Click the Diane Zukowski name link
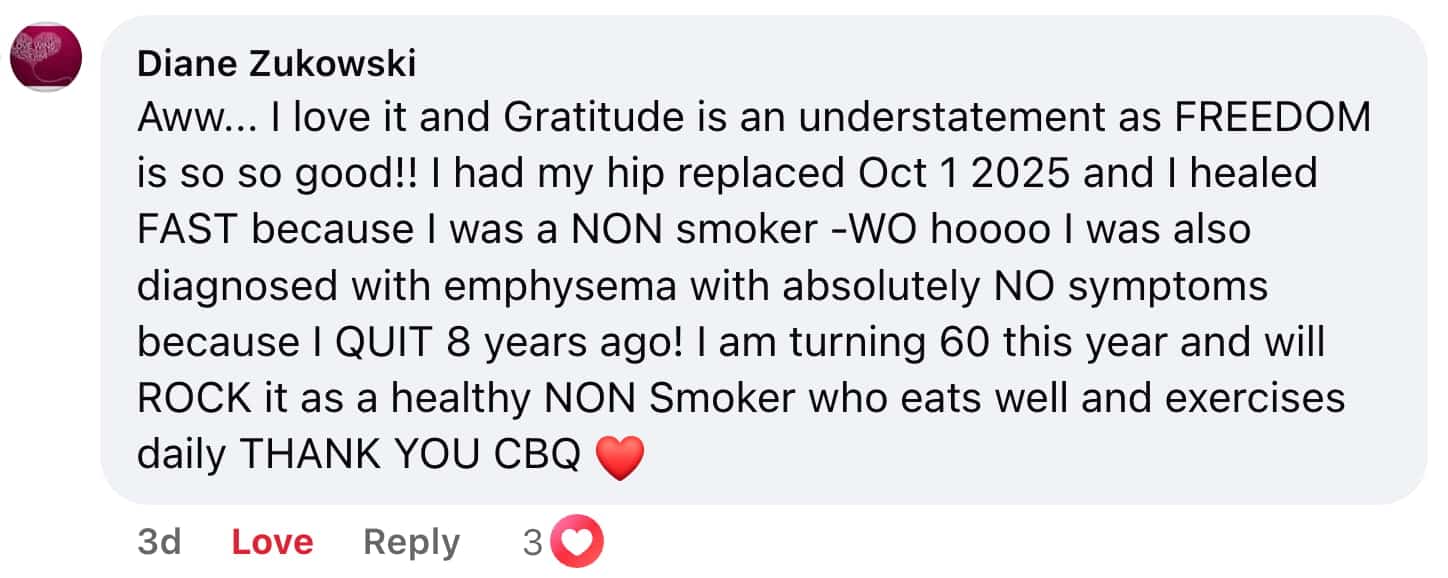Screen dimensions: 1448x578 (x=276, y=64)
